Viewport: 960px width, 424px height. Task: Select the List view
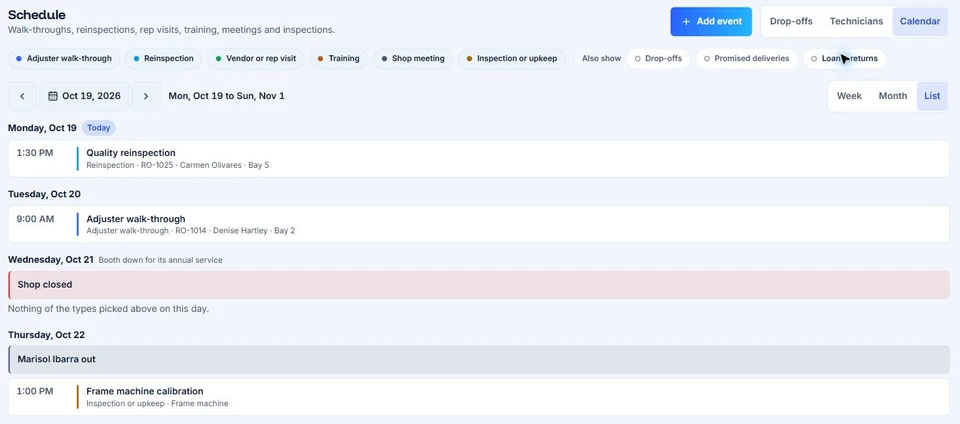pos(932,96)
